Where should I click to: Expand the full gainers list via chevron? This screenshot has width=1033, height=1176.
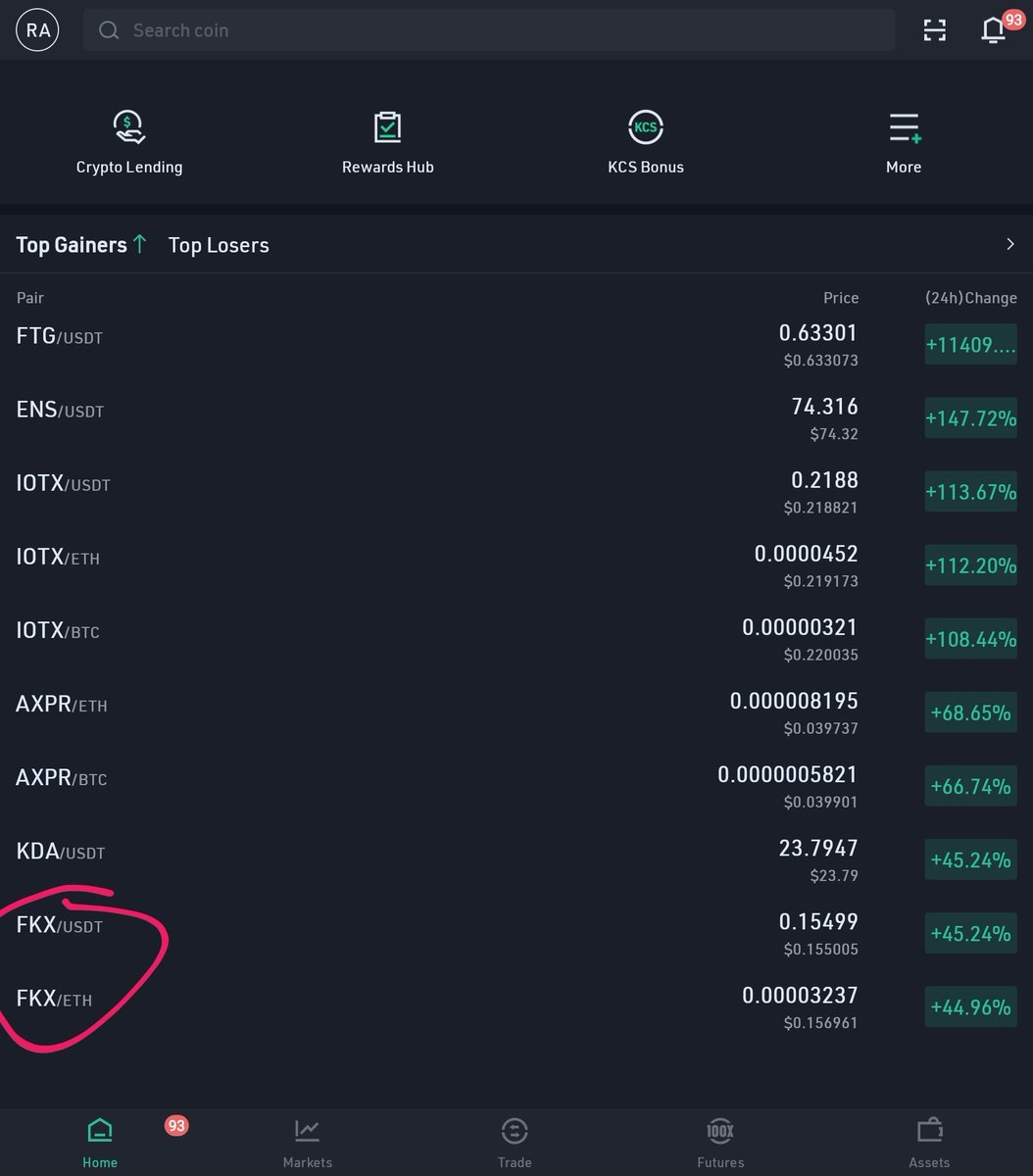point(1009,244)
